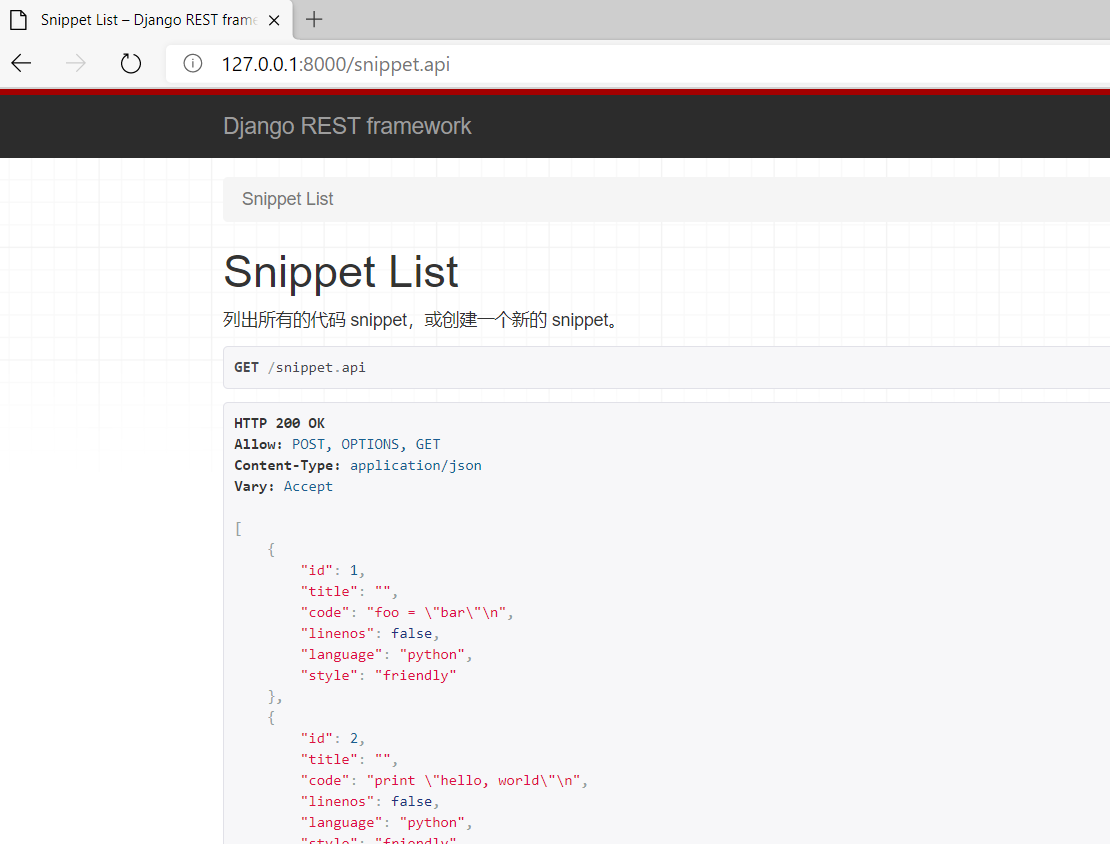Viewport: 1110px width, 844px height.
Task: Click the browser forward arrow
Action: [76, 64]
